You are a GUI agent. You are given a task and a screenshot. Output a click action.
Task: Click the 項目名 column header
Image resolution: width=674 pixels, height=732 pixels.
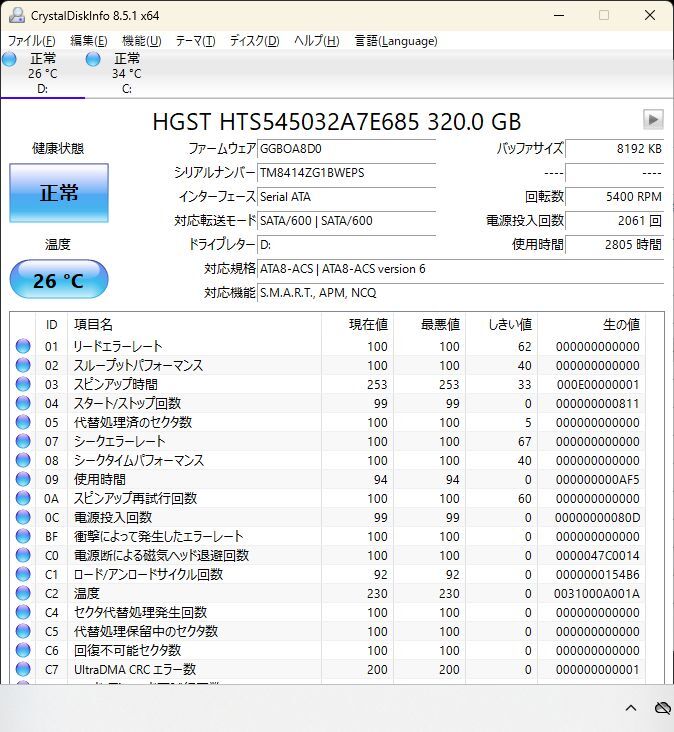click(x=194, y=324)
